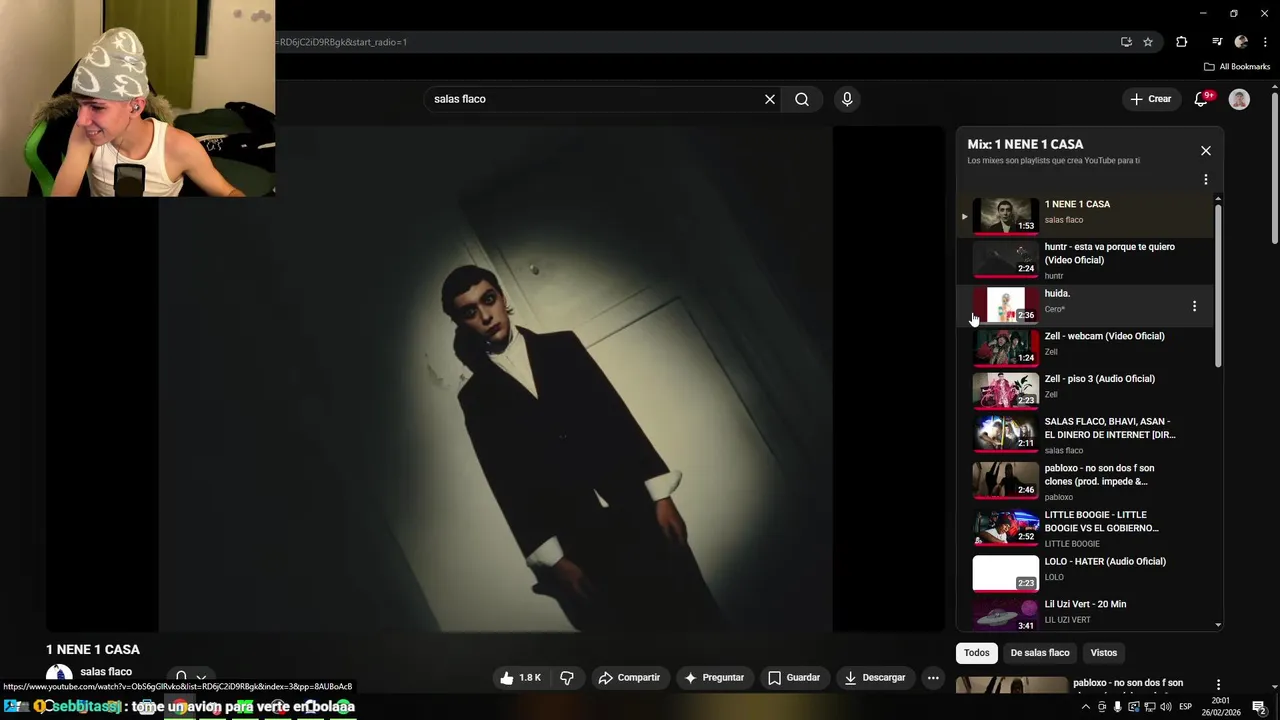Open the taskbar volume icon
The image size is (1280, 720).
1166,707
